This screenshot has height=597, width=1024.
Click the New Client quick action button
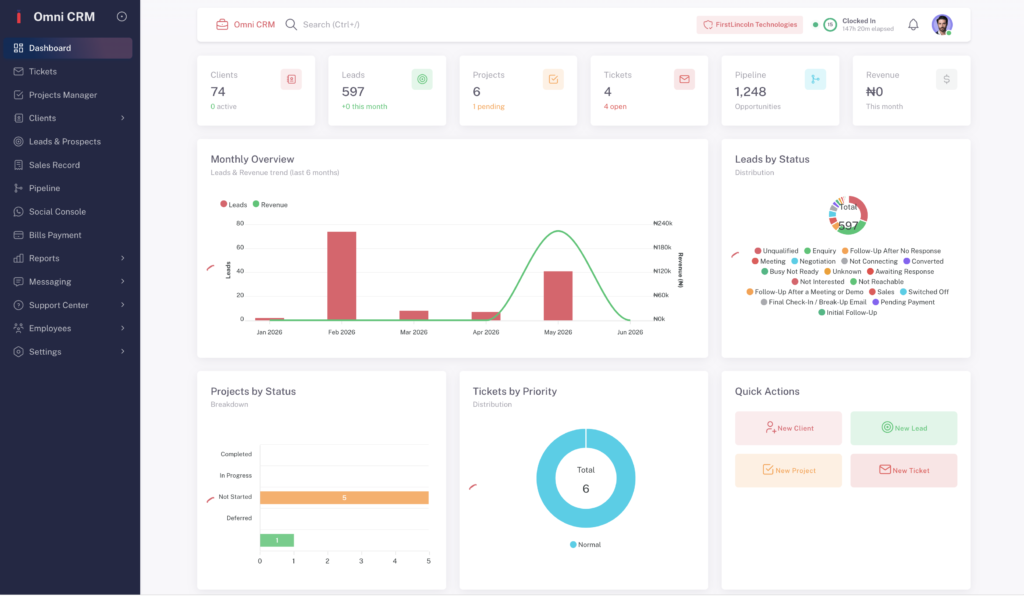pyautogui.click(x=788, y=428)
